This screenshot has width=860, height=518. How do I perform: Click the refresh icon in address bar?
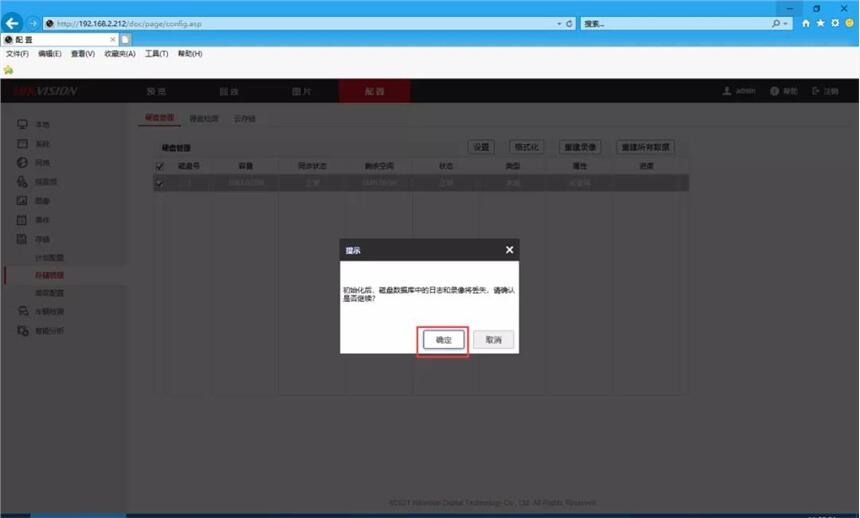(x=570, y=23)
